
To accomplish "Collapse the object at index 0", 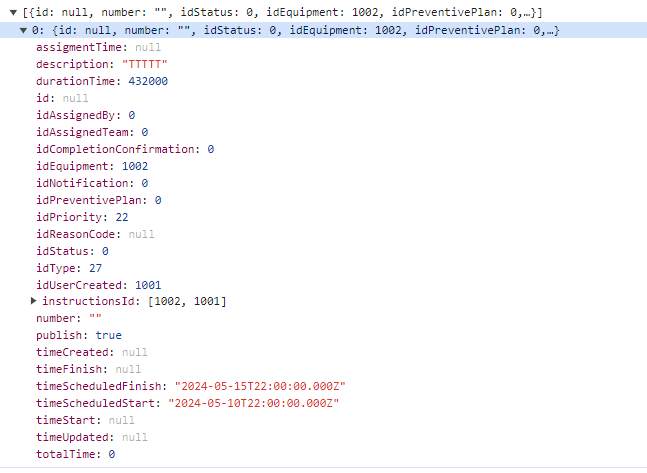I will tap(24, 30).
